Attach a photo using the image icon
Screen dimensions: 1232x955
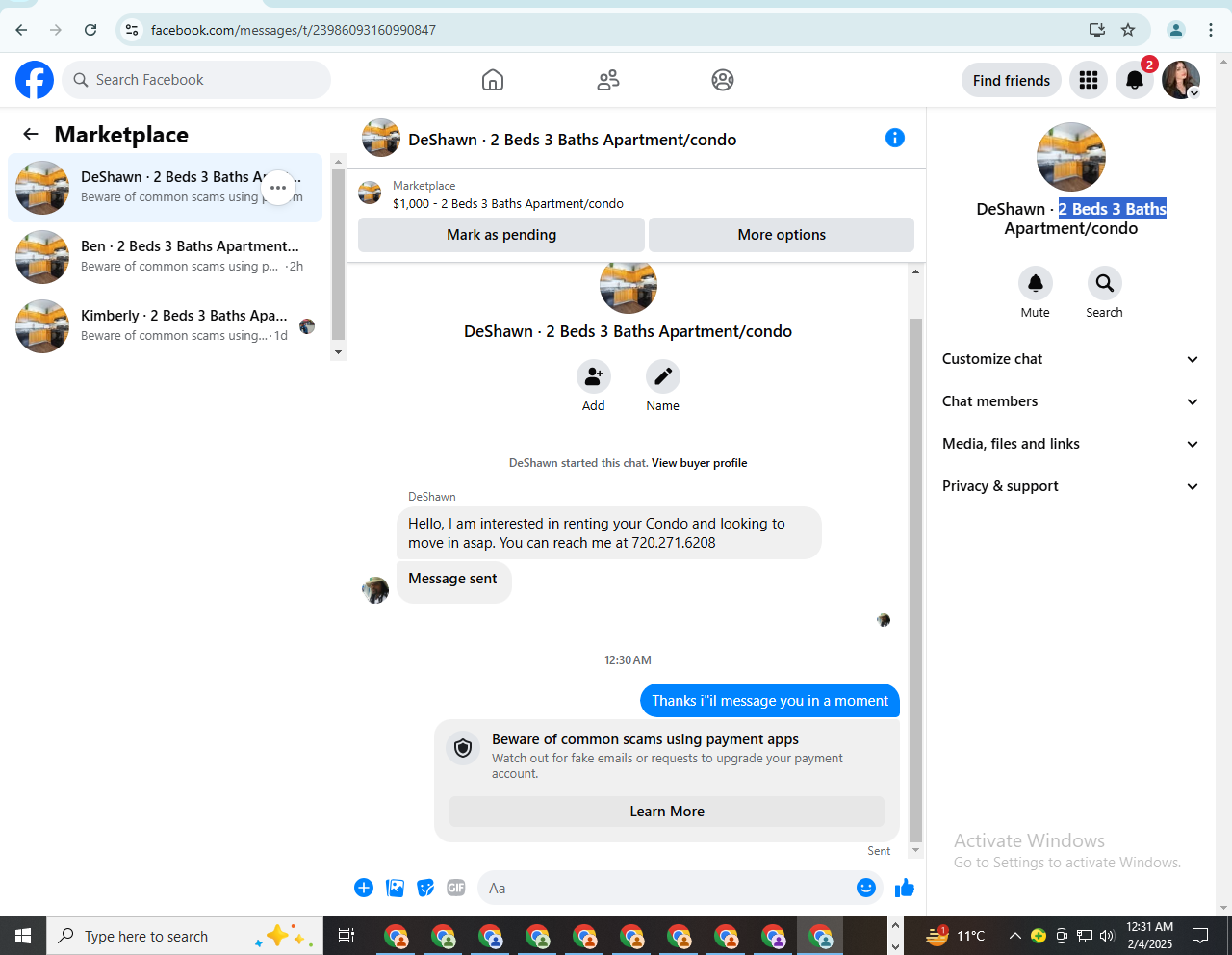pos(395,888)
